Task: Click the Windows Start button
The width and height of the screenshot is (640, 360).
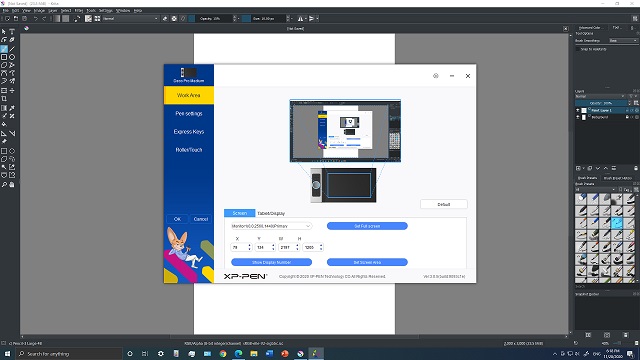Action: [7, 353]
